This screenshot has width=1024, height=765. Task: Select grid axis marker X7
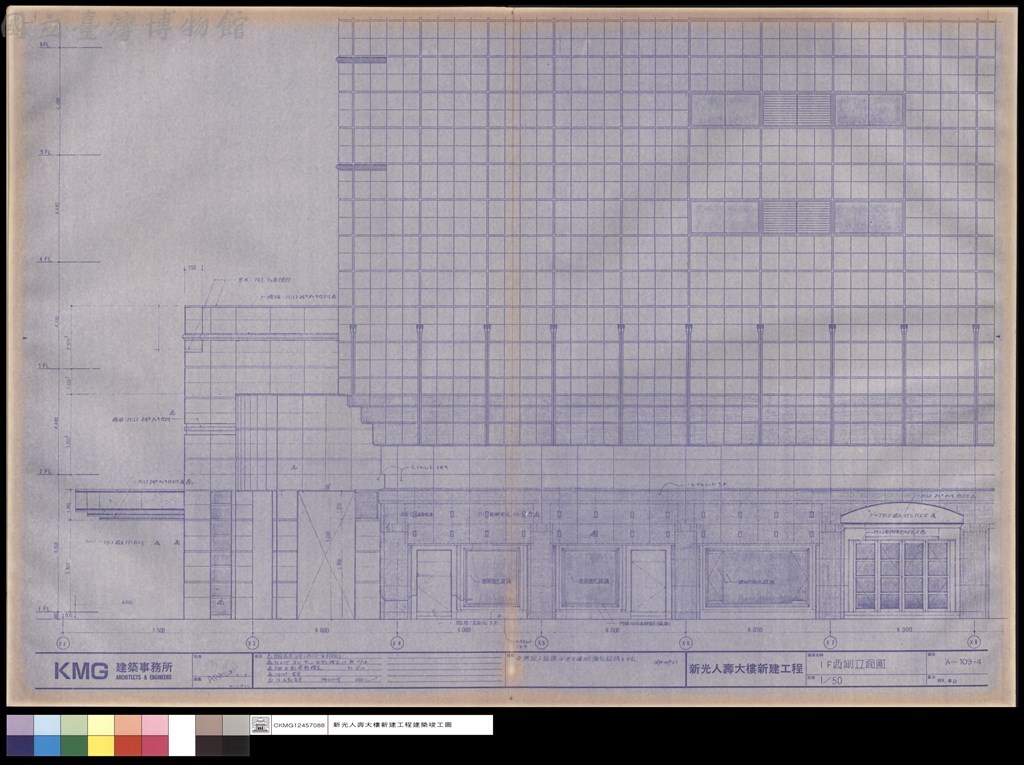click(830, 642)
